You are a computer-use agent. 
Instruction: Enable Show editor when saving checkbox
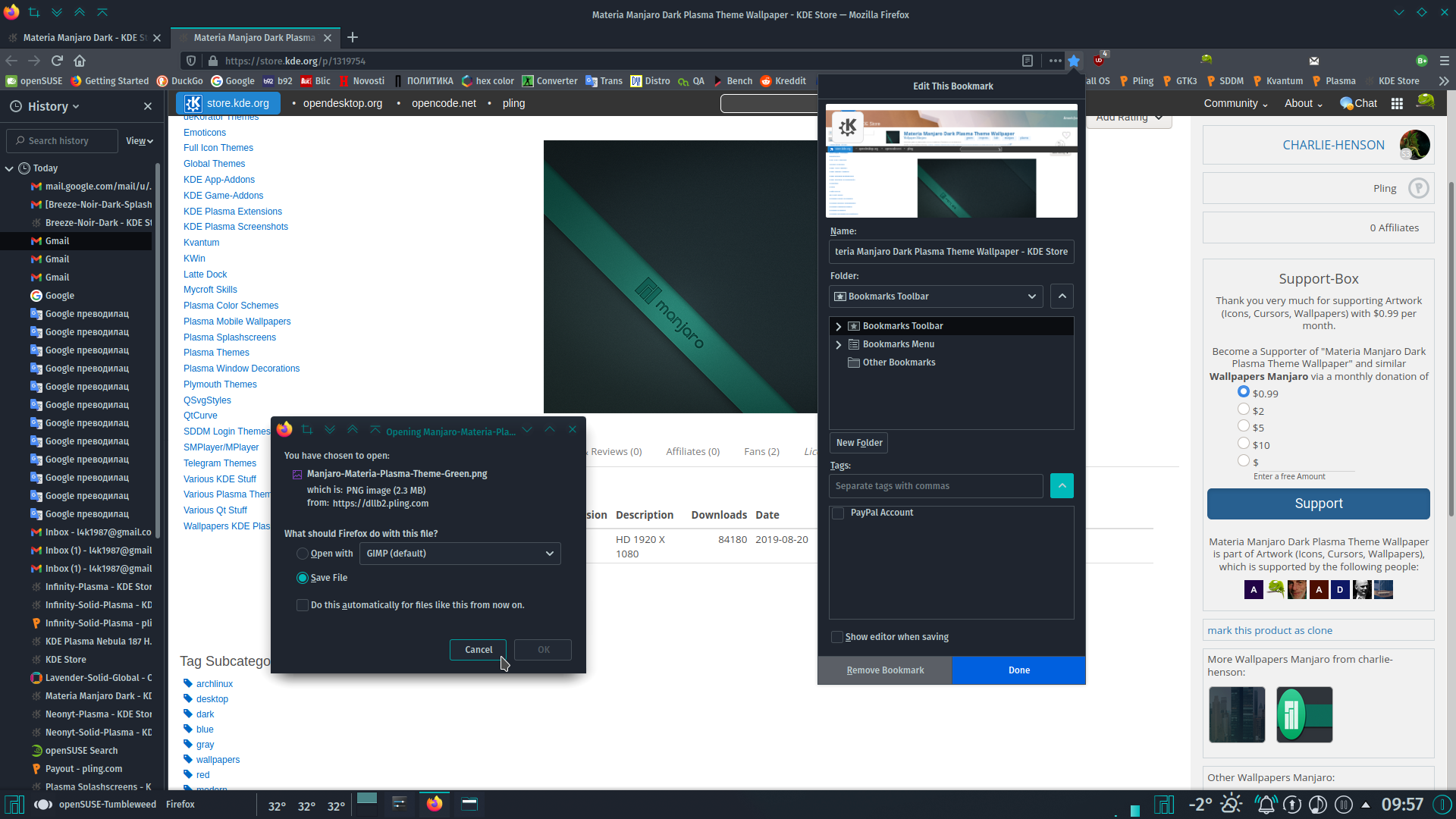click(x=837, y=637)
